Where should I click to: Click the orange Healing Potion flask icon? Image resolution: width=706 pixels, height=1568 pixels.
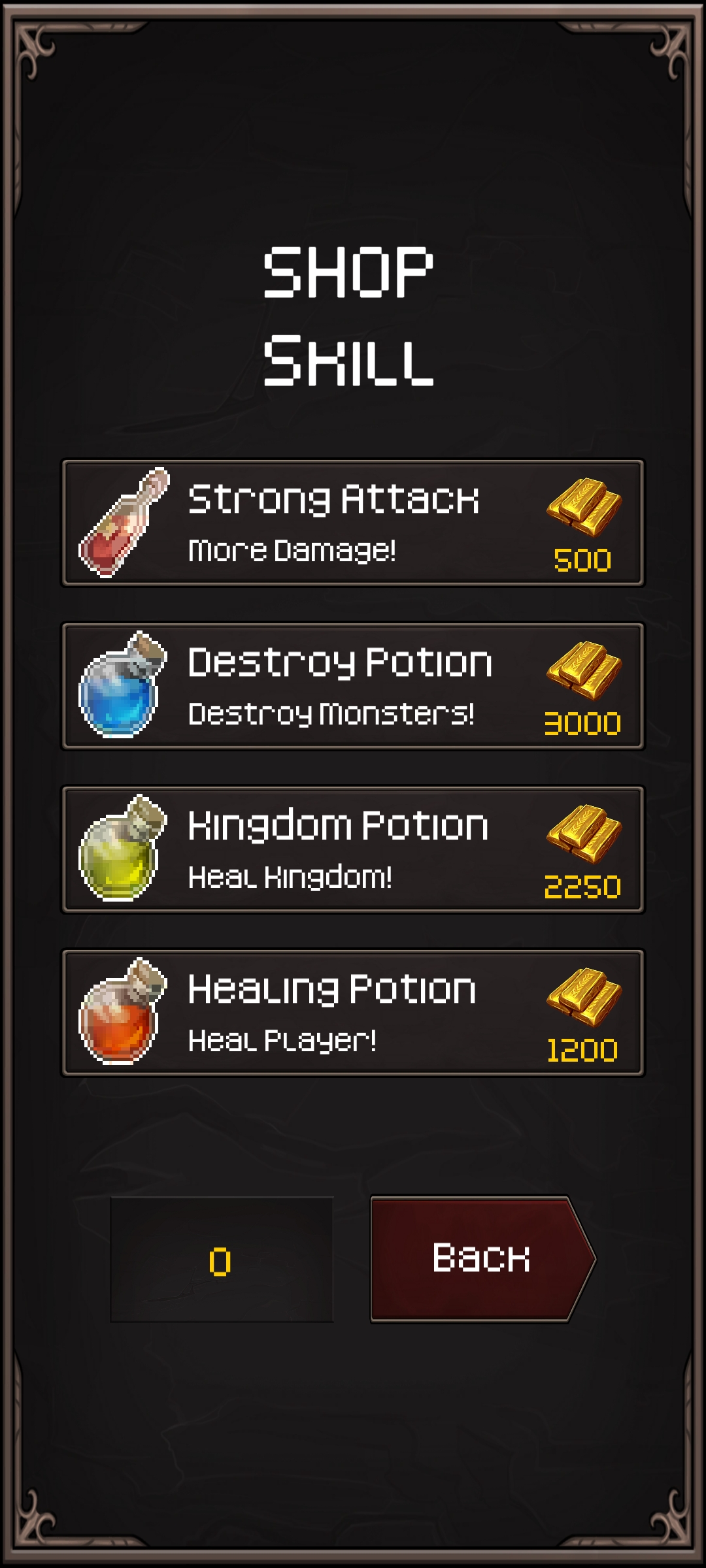pos(122,1011)
